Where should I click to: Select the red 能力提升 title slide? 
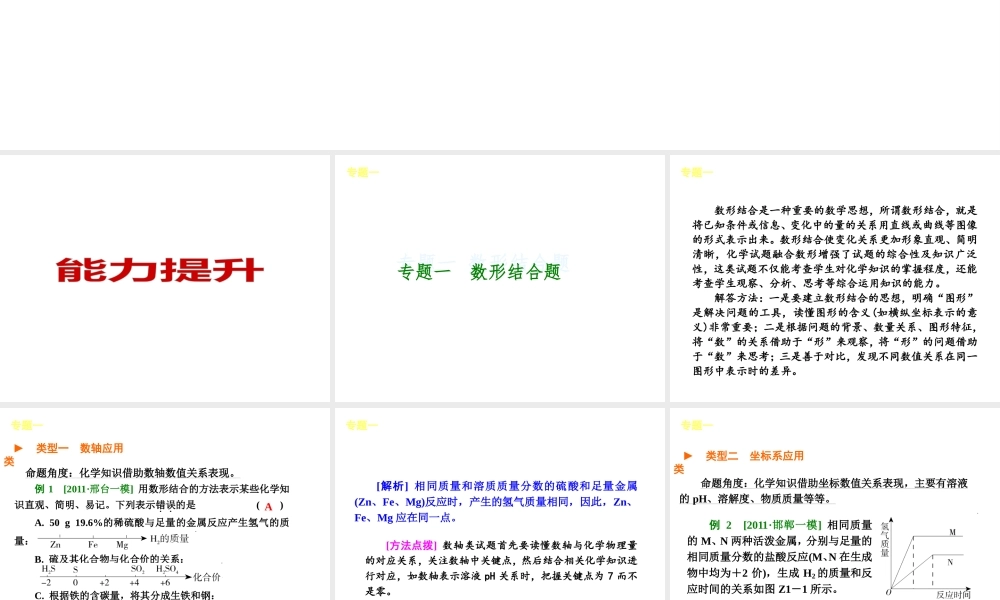[165, 278]
